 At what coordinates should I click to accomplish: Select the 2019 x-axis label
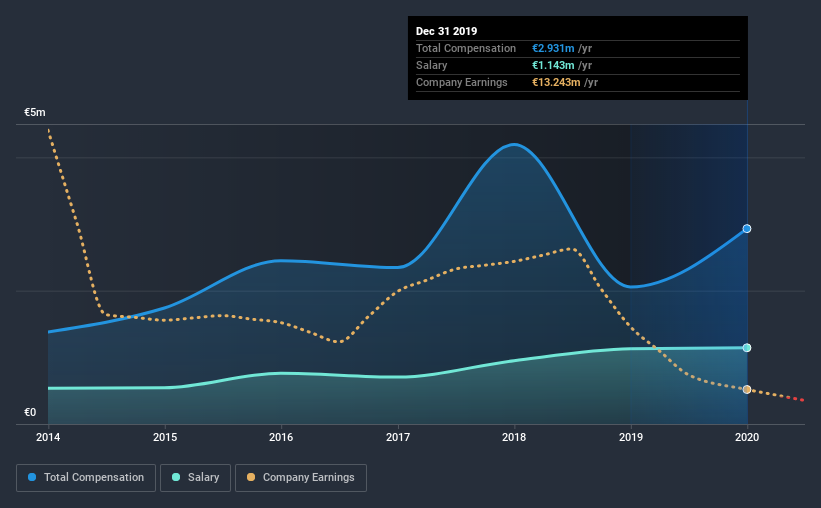coord(631,437)
